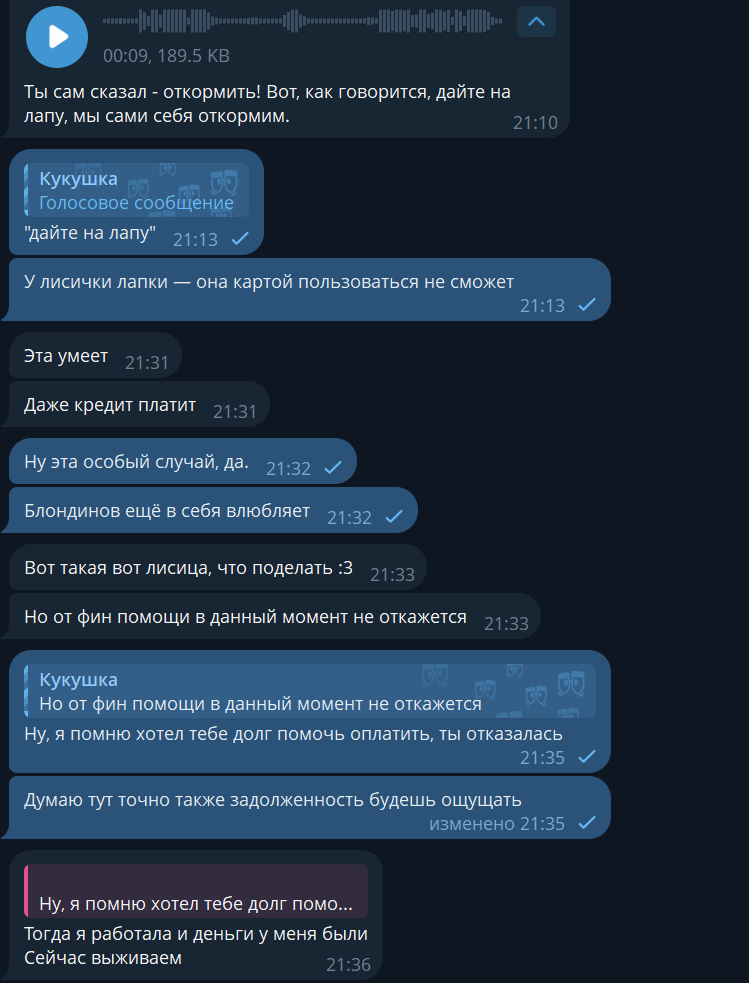Click the checkmark on "Блондинов ещё в себя влюбляет"

[x=394, y=517]
